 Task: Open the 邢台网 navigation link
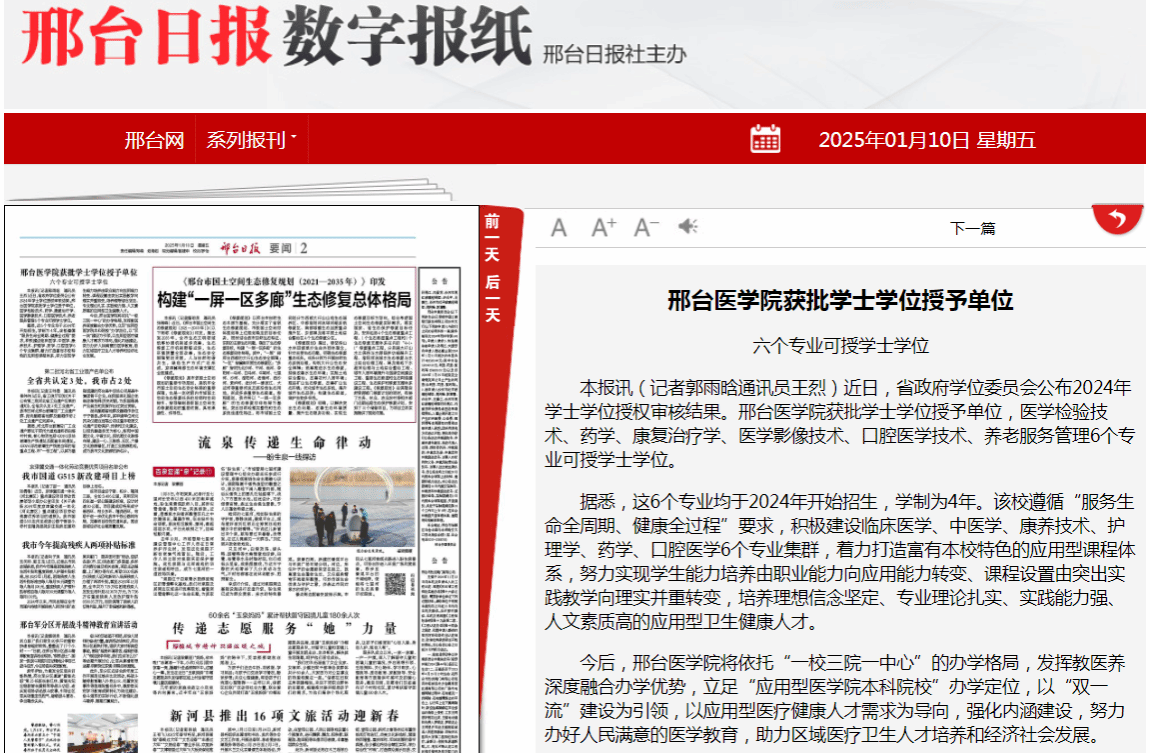154,140
